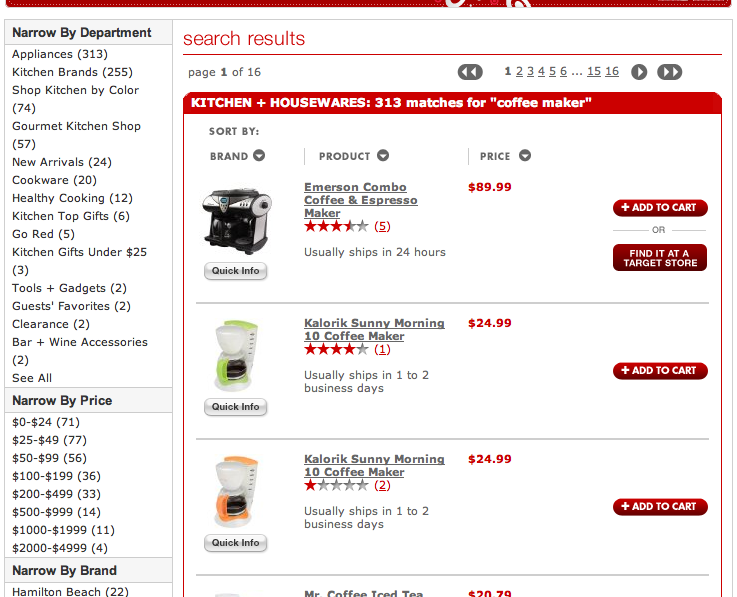Narrow by Bar + Wine Accessories
Image resolution: width=737 pixels, height=597 pixels.
point(80,351)
